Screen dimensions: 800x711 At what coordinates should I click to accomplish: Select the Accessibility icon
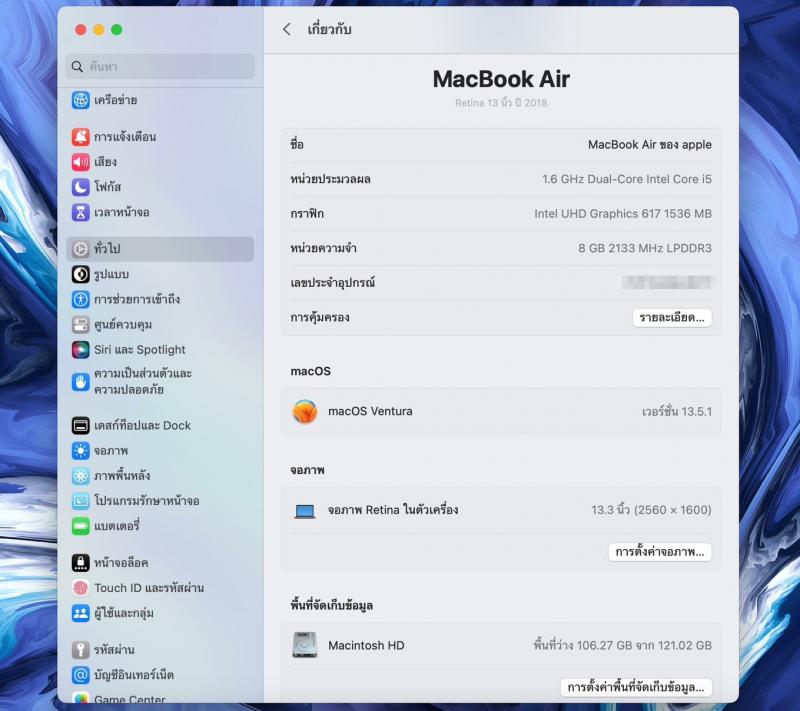pos(81,299)
